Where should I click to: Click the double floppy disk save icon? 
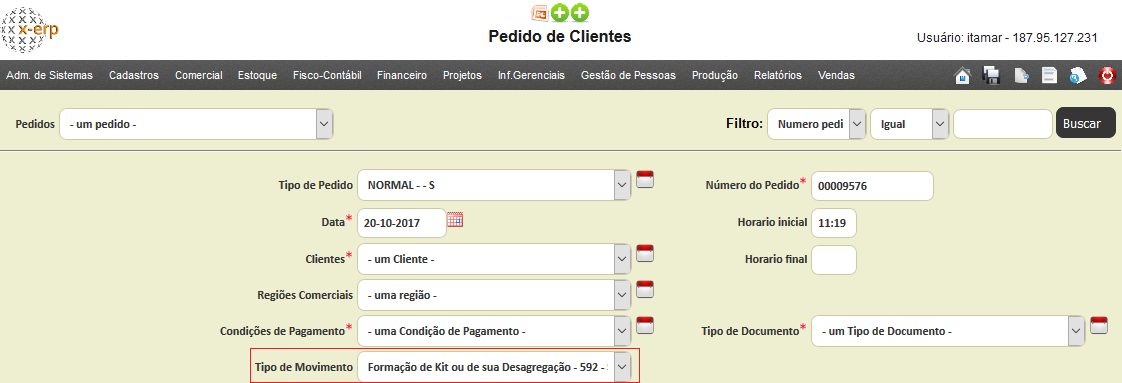click(x=991, y=75)
